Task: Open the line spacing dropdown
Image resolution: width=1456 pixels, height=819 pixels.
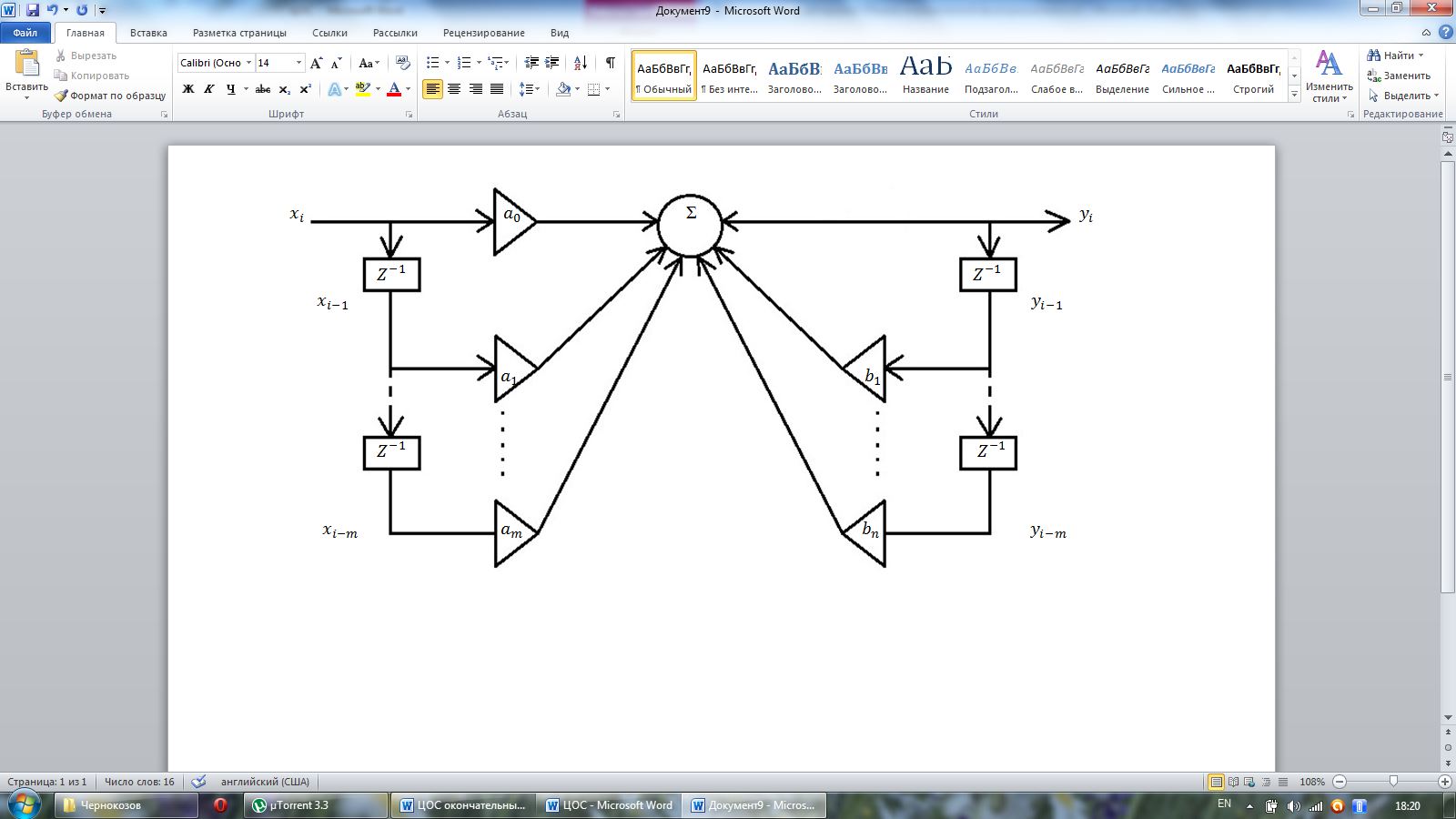Action: (x=529, y=89)
